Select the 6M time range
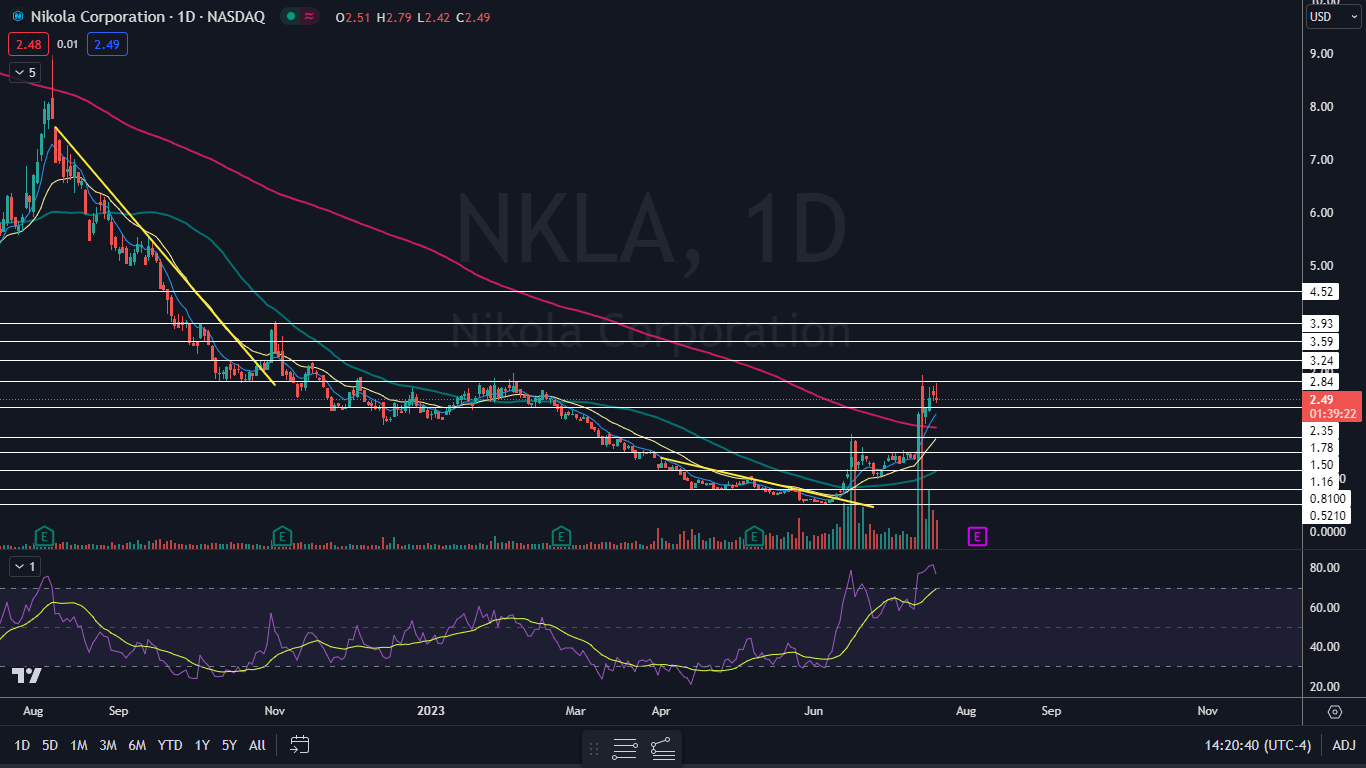The height and width of the screenshot is (768, 1366). [137, 744]
